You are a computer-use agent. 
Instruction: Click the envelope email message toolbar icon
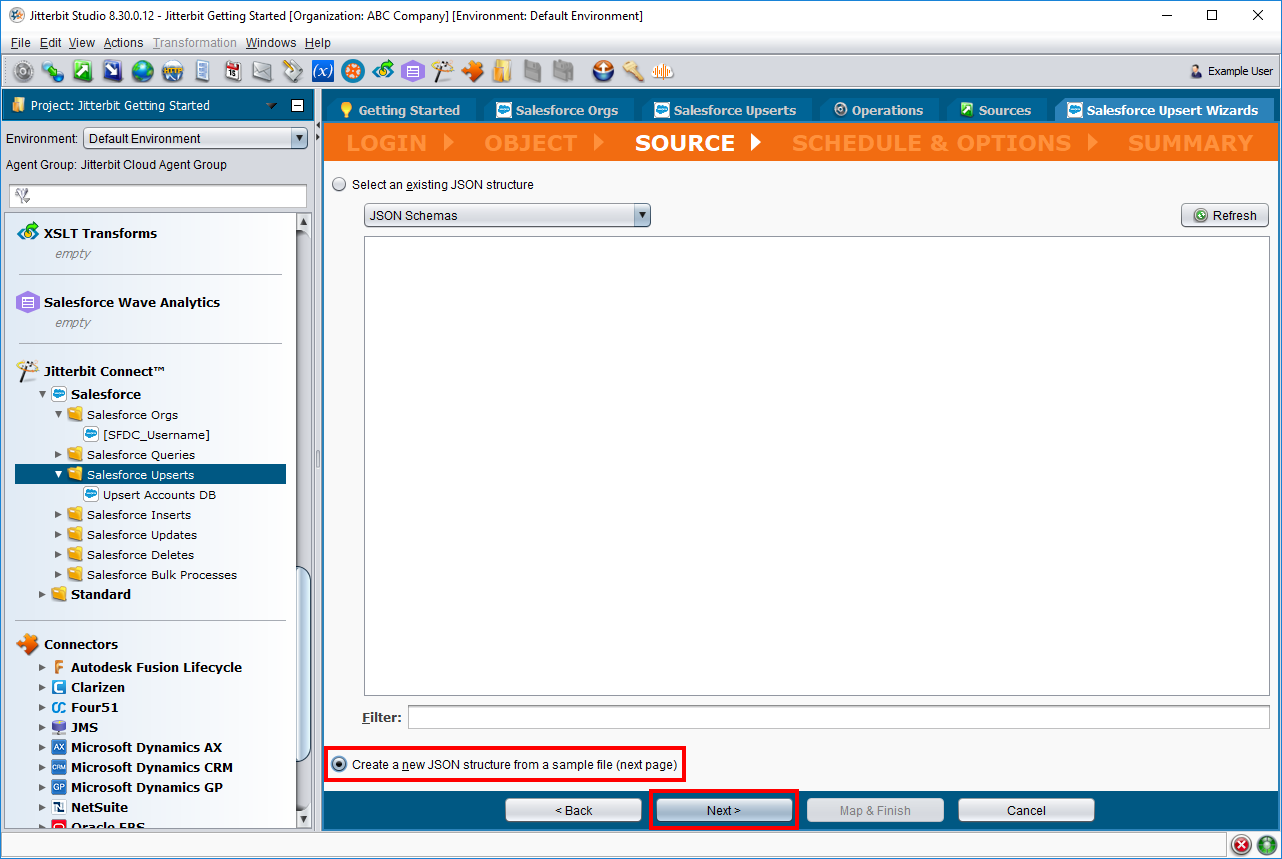(262, 71)
